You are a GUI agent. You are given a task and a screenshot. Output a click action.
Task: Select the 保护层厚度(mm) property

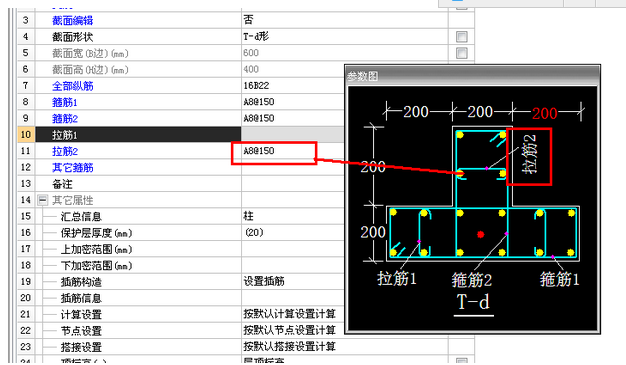coord(96,233)
